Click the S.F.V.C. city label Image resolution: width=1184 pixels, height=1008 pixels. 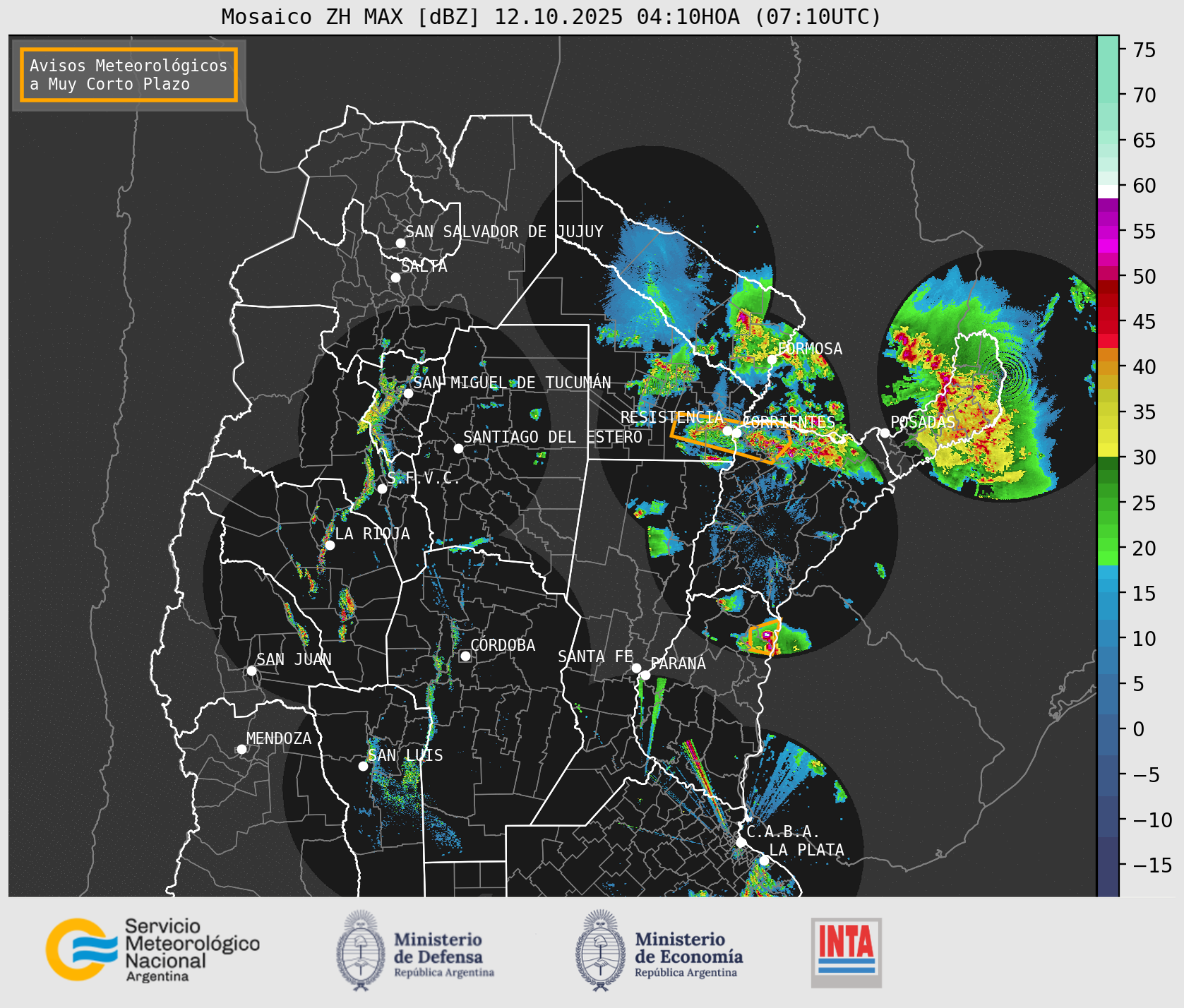[x=424, y=478]
